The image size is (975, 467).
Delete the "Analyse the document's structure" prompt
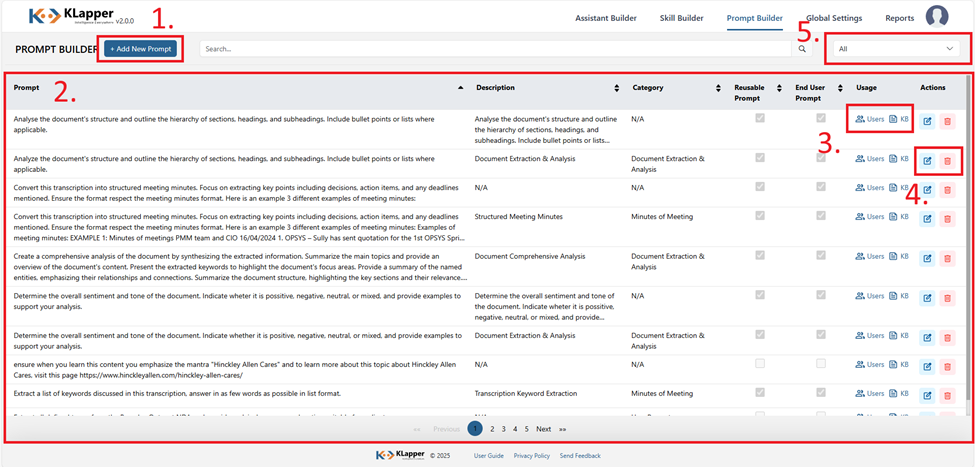tap(948, 123)
